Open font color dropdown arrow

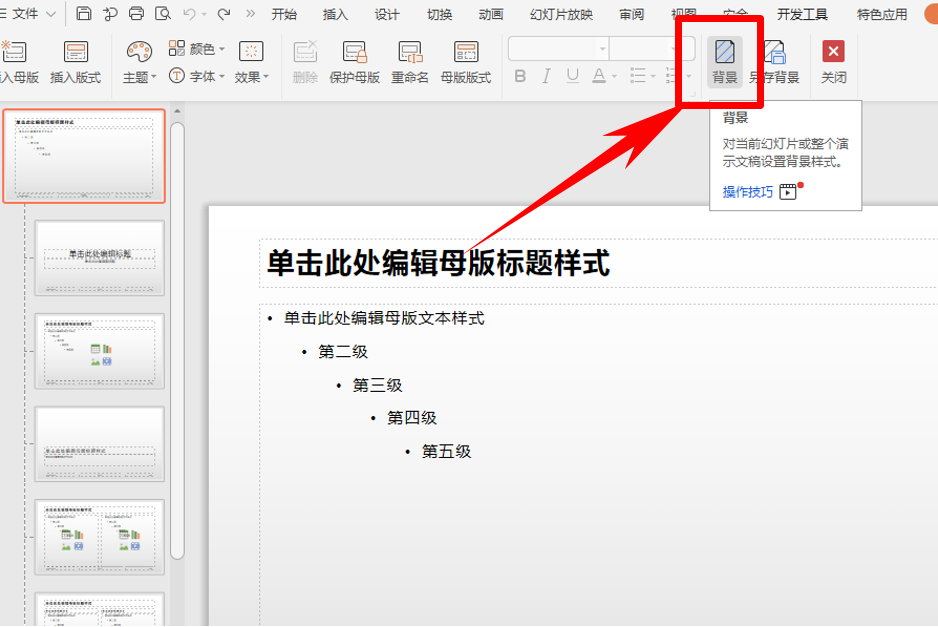point(614,77)
